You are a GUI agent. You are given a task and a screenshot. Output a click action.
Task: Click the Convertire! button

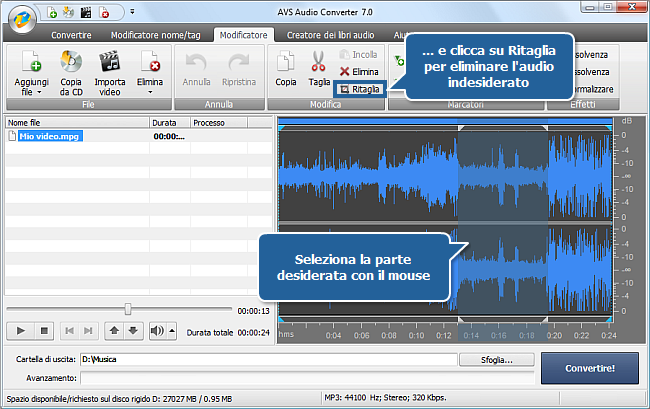[590, 367]
